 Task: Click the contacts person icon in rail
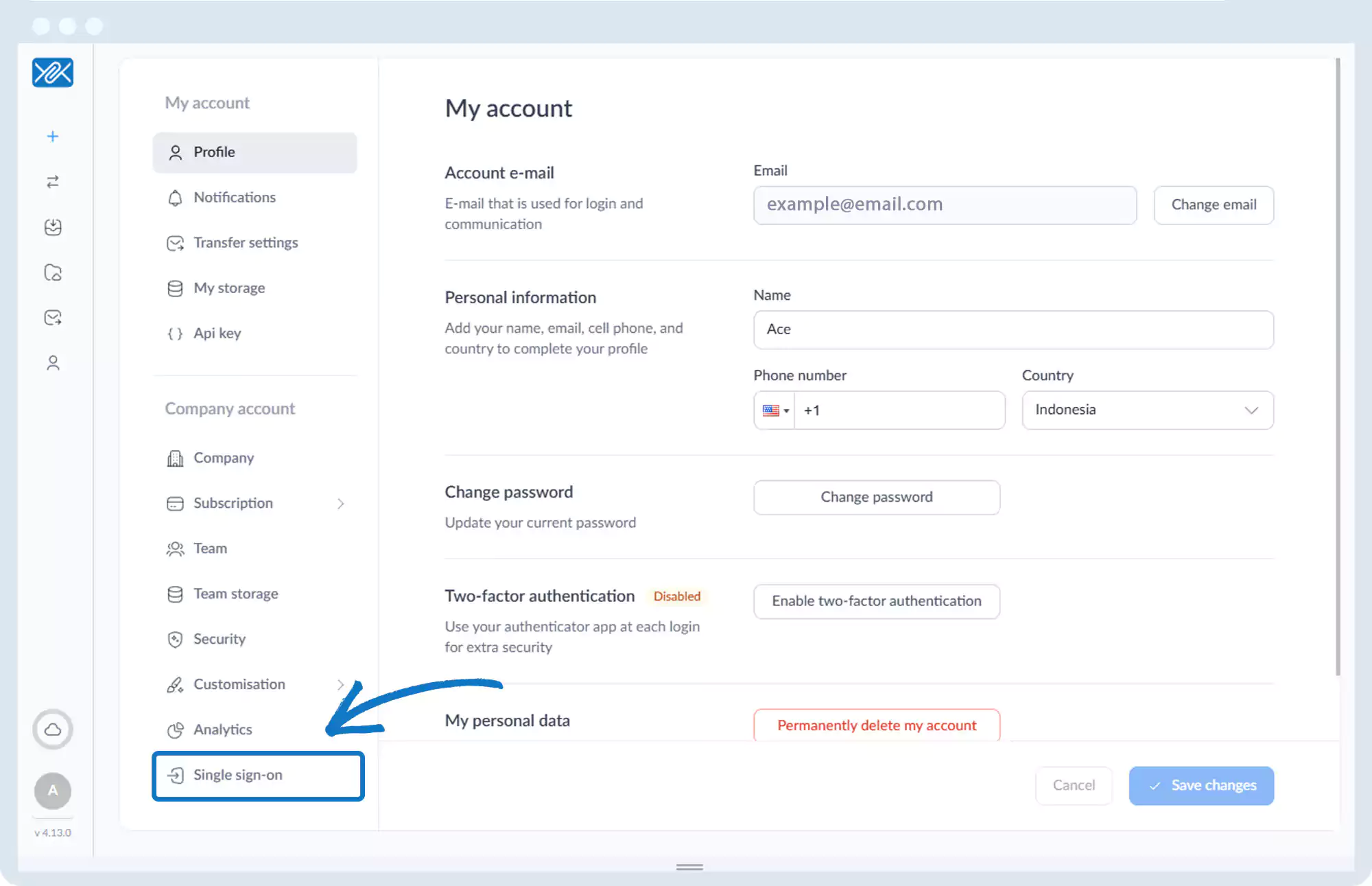(53, 363)
